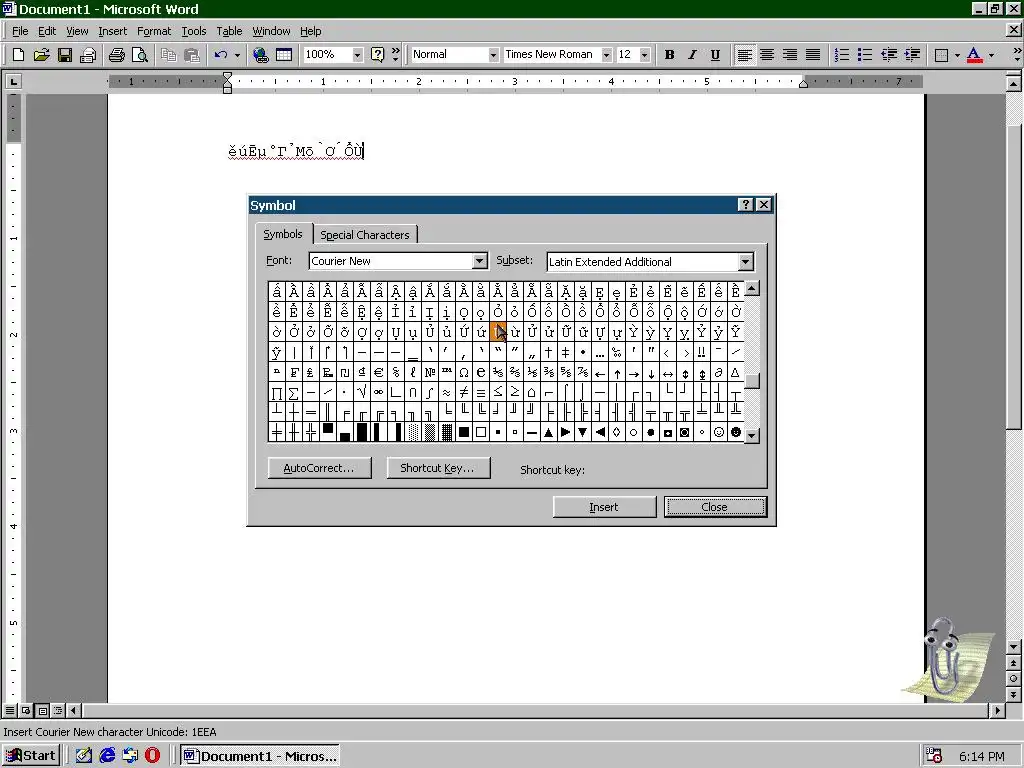Click the Outside Border toolbar icon

point(941,55)
